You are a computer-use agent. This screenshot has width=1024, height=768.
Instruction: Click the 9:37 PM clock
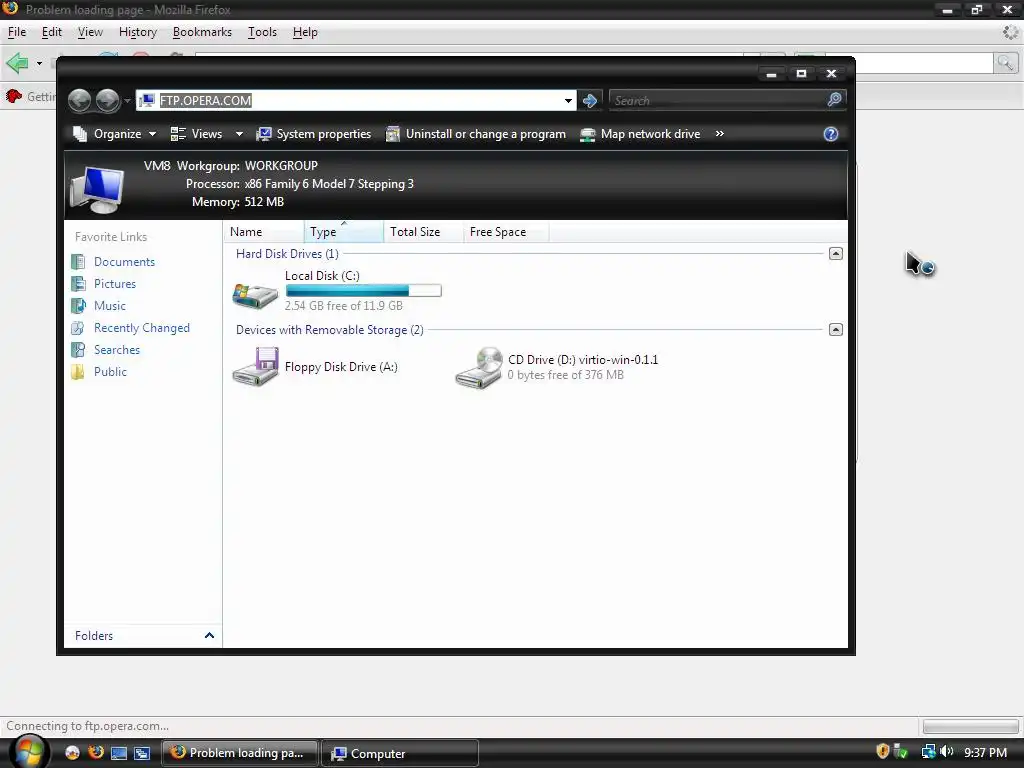(x=985, y=753)
